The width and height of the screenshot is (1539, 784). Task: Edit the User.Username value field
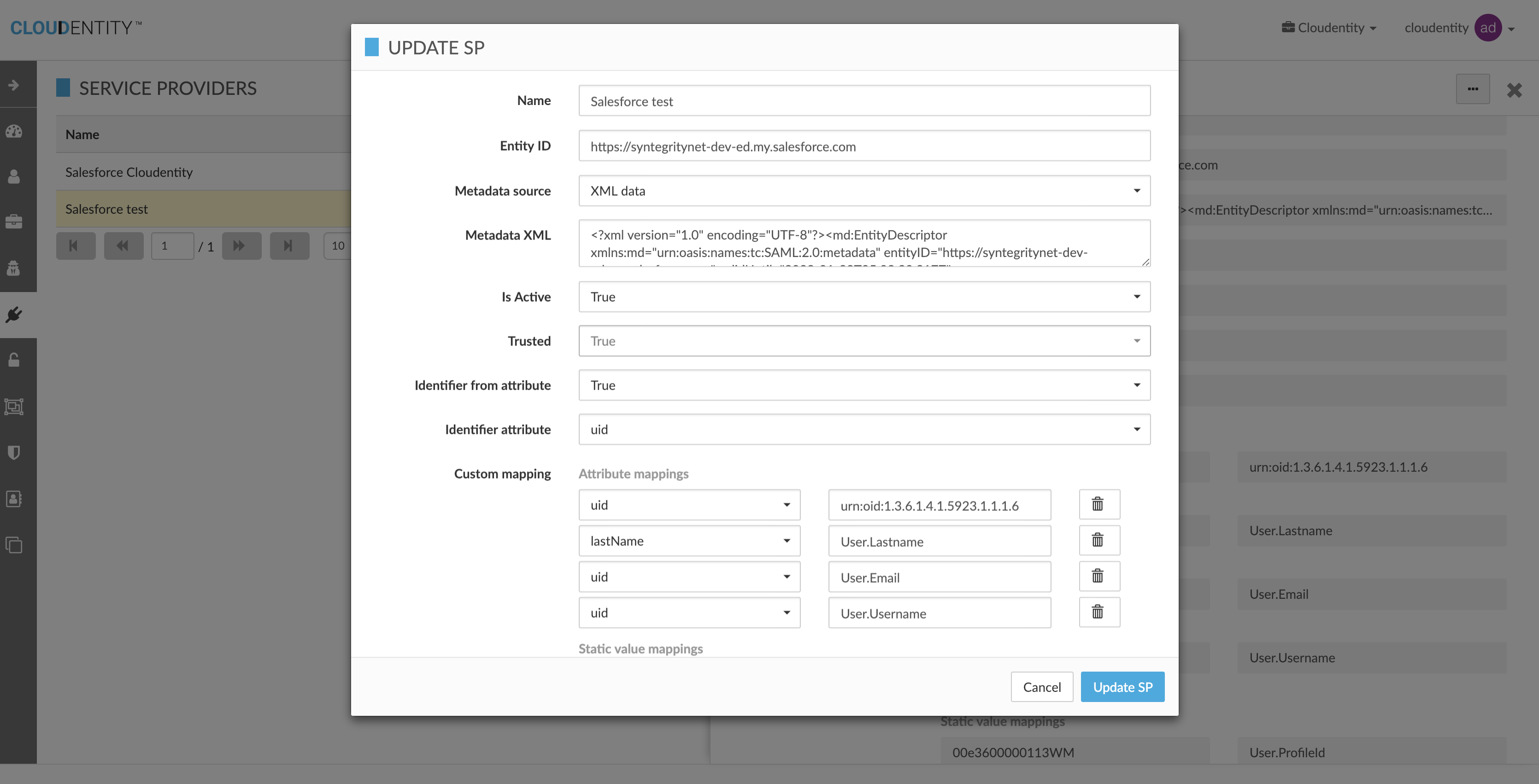[x=939, y=613]
